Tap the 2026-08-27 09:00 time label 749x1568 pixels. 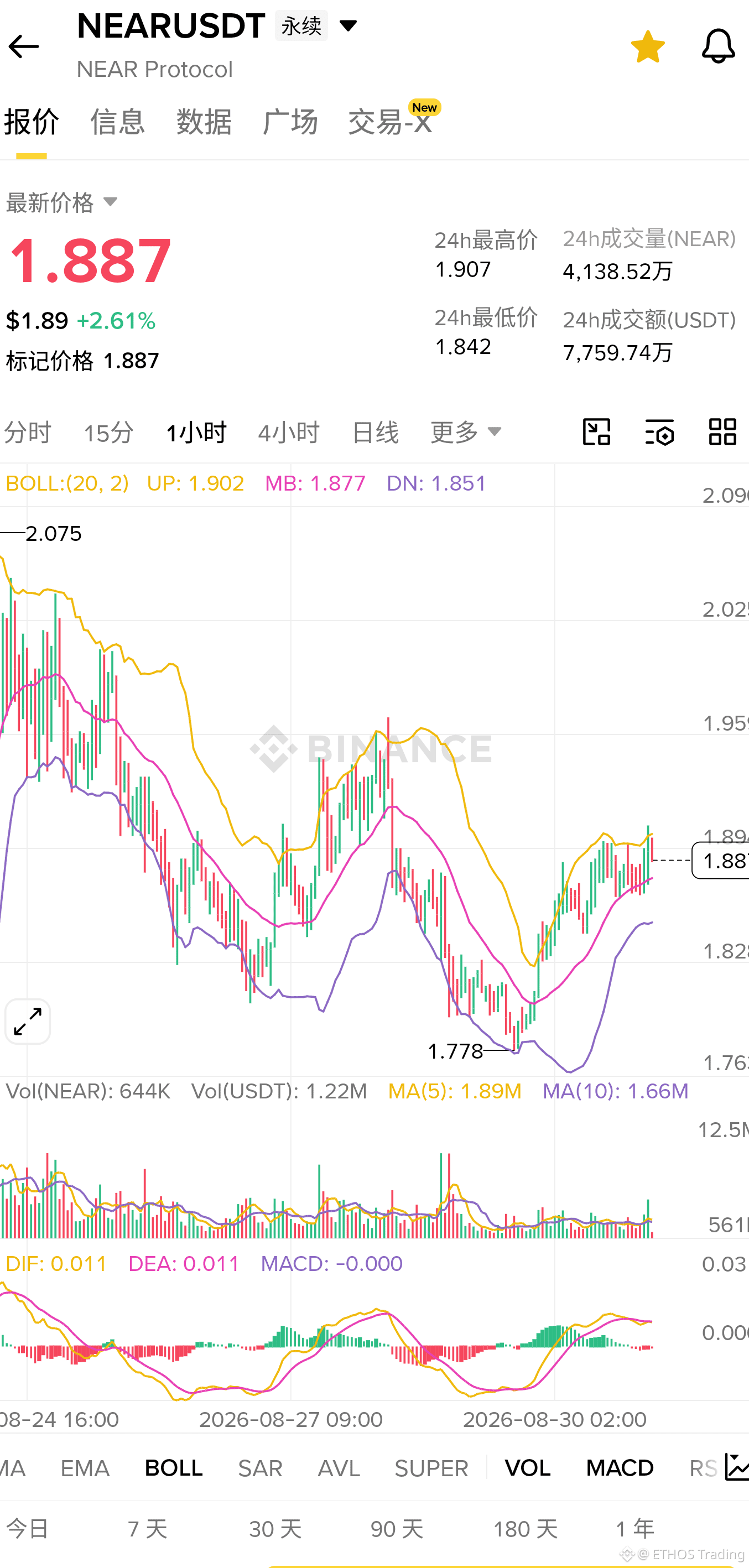tap(290, 1419)
